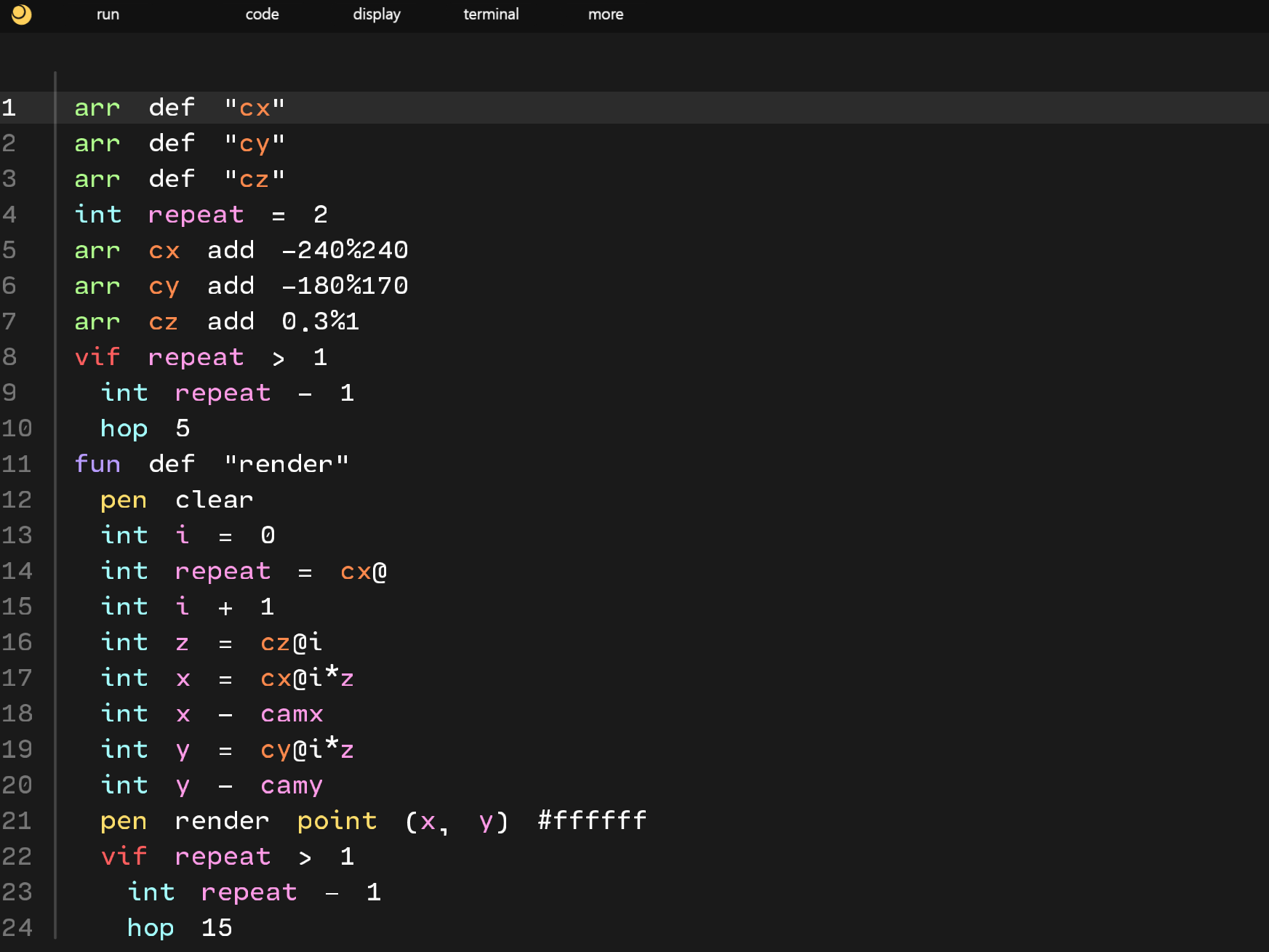The image size is (1269, 952).
Task: Click the number 15 after hop
Action: (x=217, y=928)
